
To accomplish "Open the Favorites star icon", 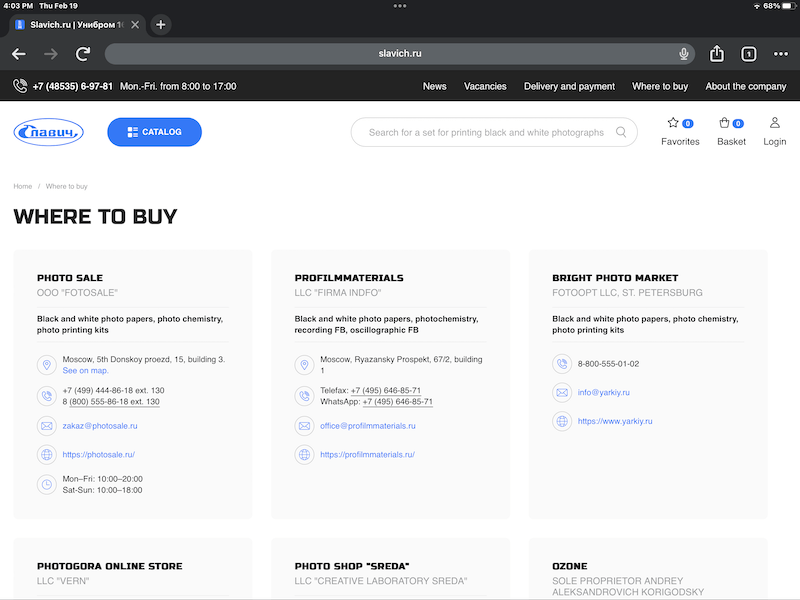I will [x=673, y=123].
